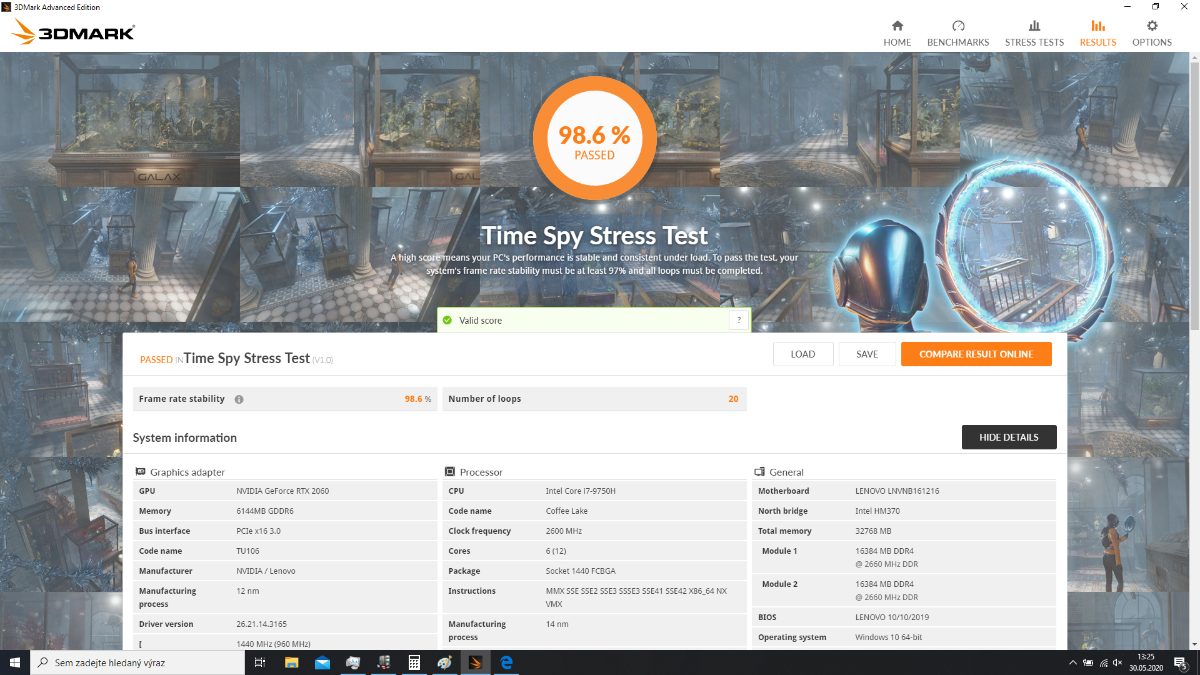Click the Windows taskbar search box
Viewport: 1200px width, 675px height.
point(140,662)
